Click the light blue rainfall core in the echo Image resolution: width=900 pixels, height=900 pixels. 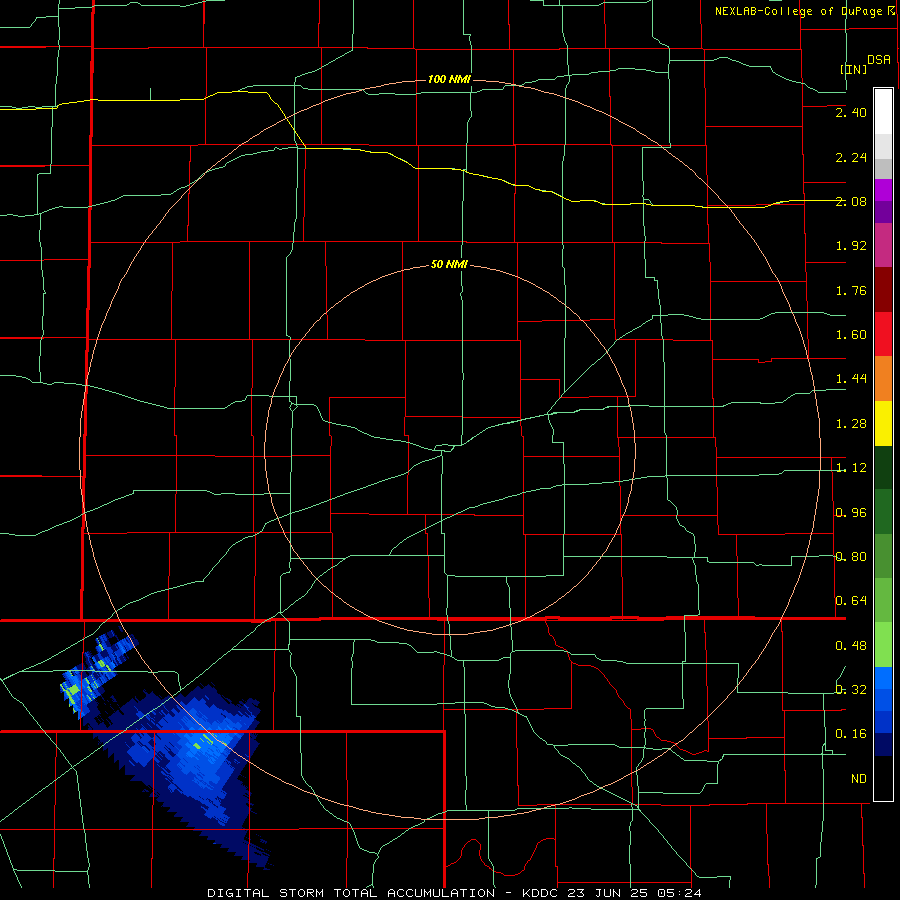(x=204, y=744)
